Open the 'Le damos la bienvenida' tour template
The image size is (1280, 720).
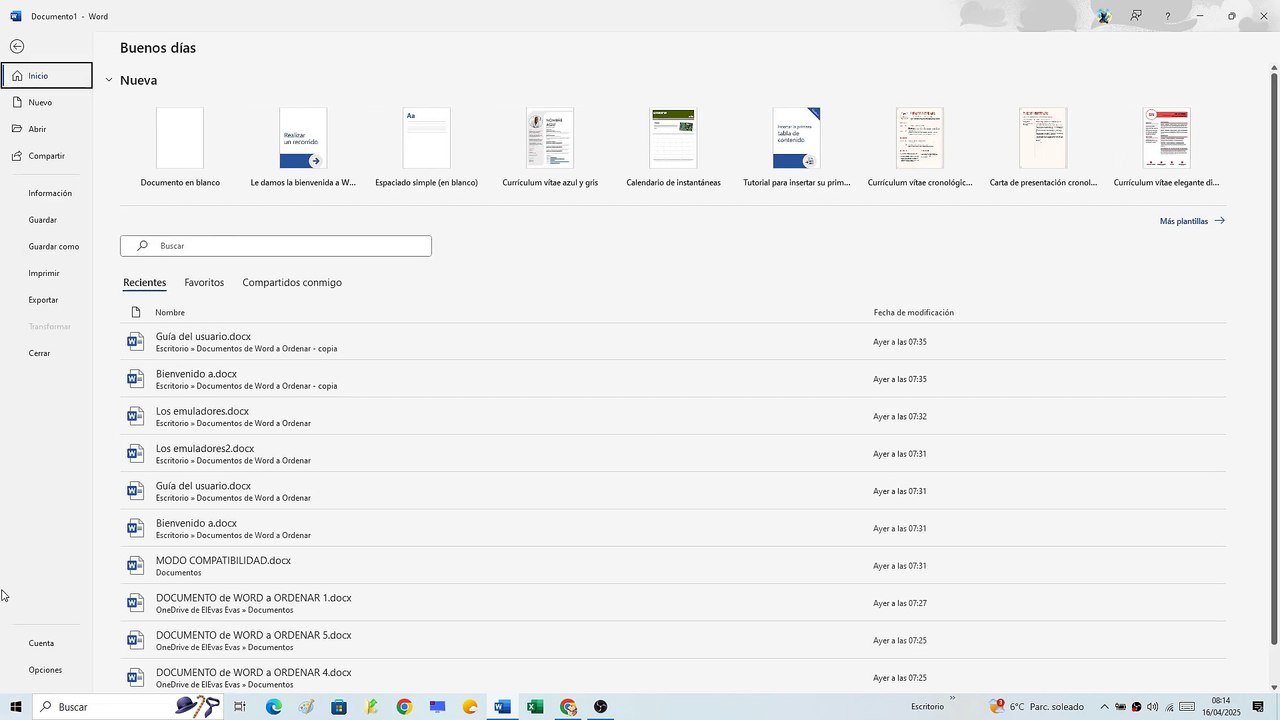[303, 147]
